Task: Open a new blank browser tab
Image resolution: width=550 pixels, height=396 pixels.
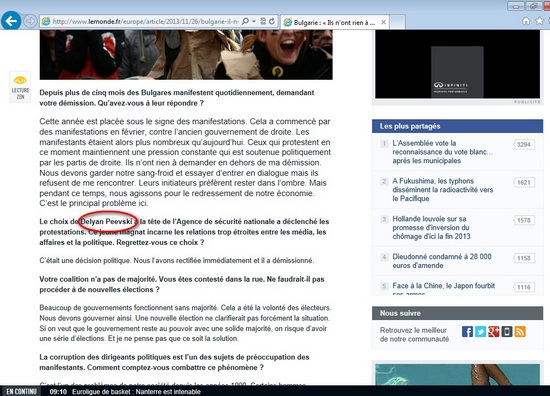Action: [x=397, y=22]
